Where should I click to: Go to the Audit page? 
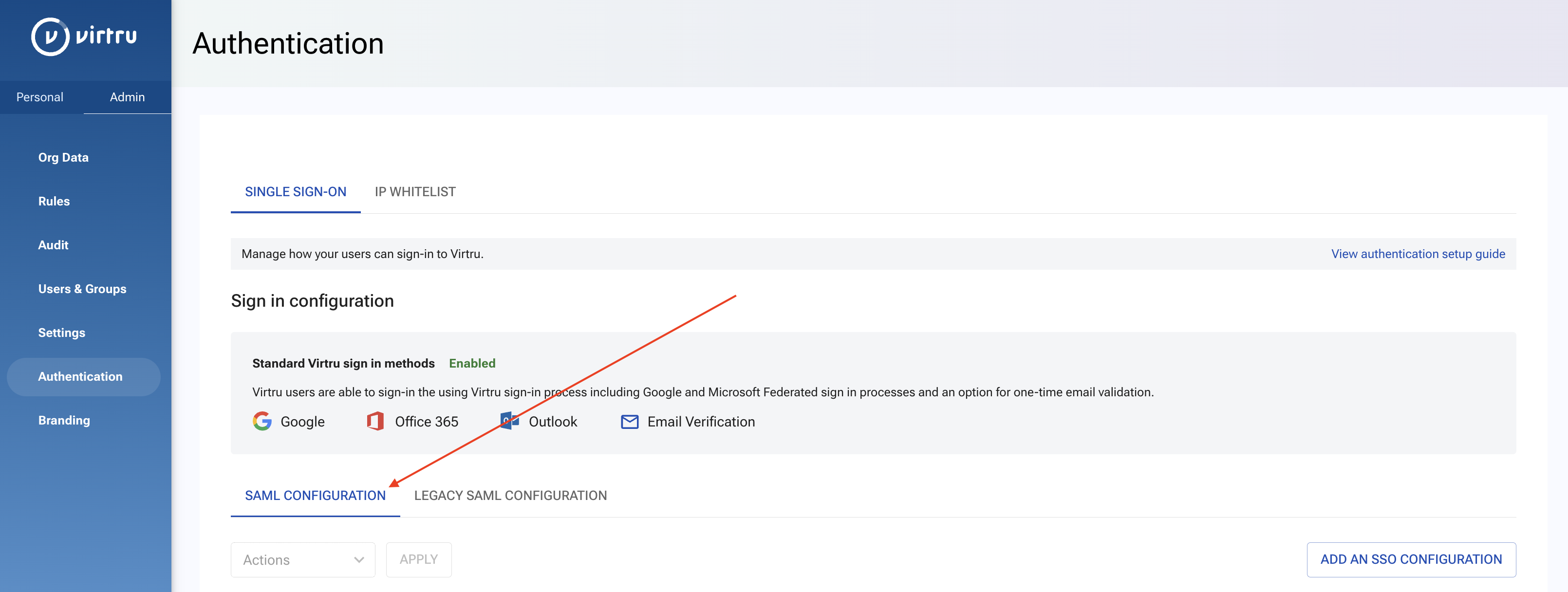54,245
